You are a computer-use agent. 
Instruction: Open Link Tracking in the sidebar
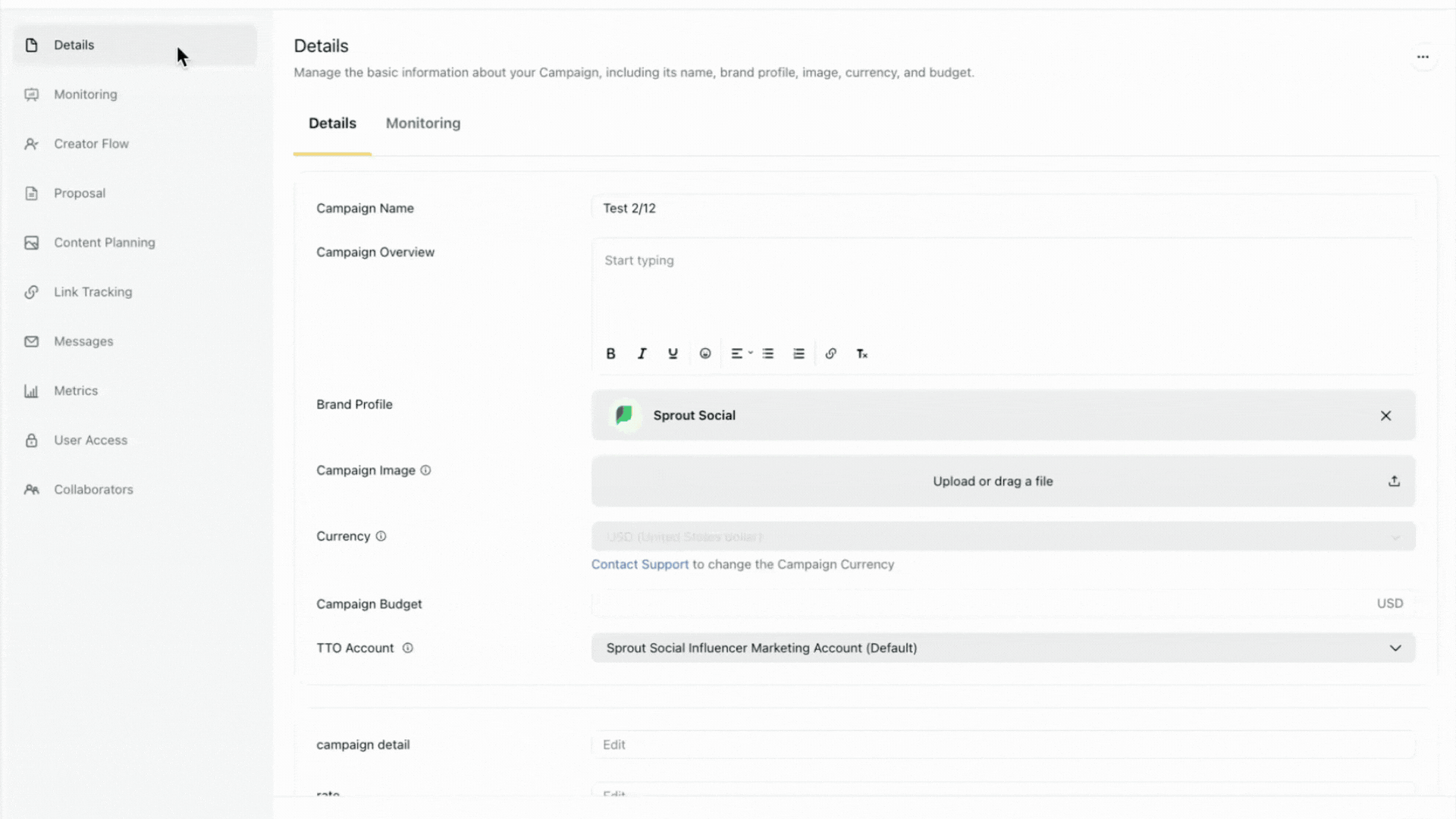coord(135,292)
